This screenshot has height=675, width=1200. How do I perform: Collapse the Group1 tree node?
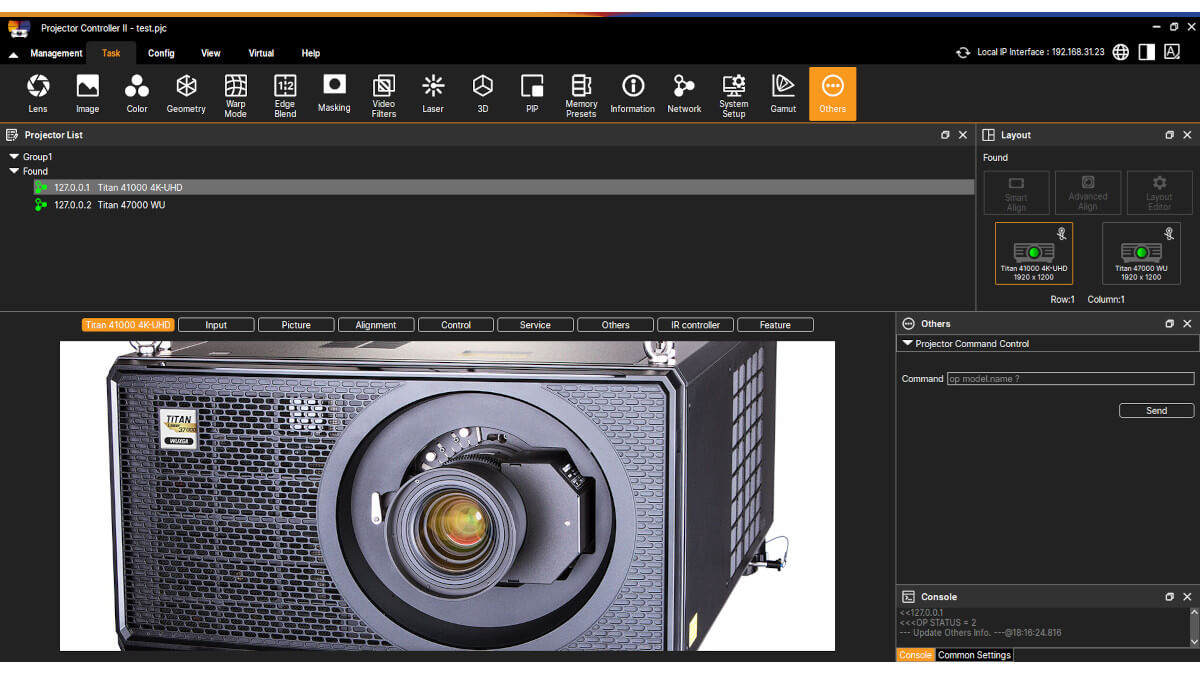[x=14, y=157]
